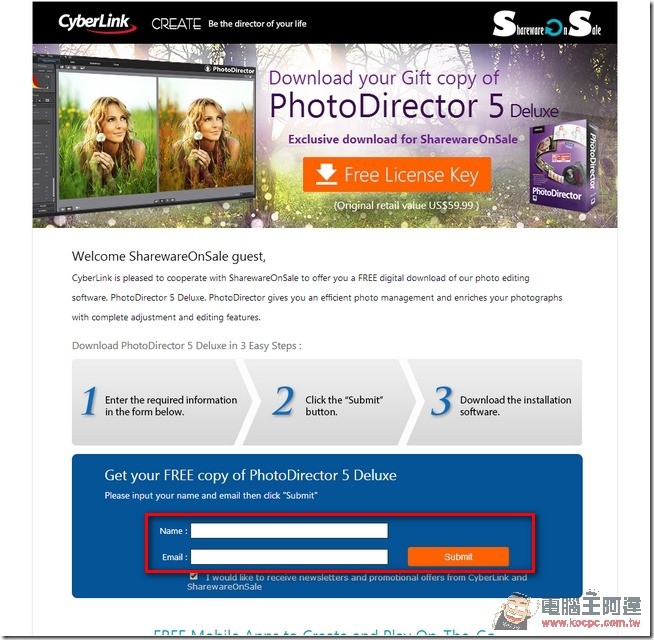Click the Free License Key button
654x640 pixels.
(397, 175)
